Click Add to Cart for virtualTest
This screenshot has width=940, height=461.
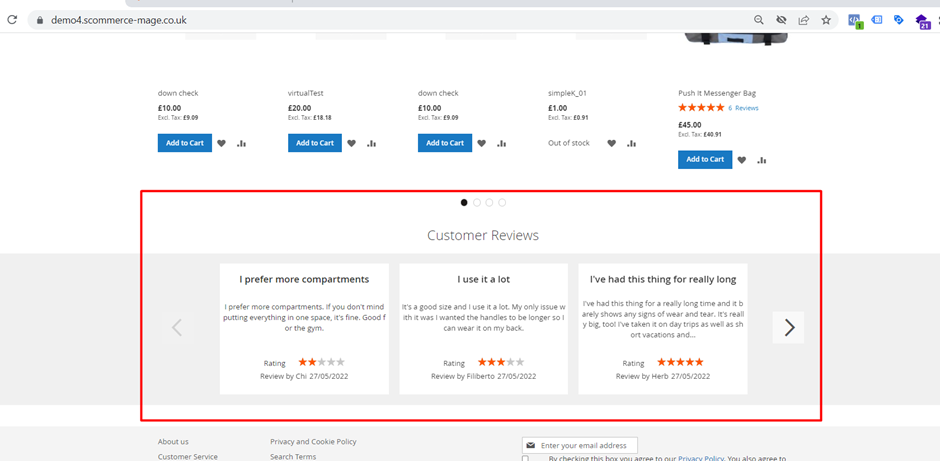click(x=315, y=143)
